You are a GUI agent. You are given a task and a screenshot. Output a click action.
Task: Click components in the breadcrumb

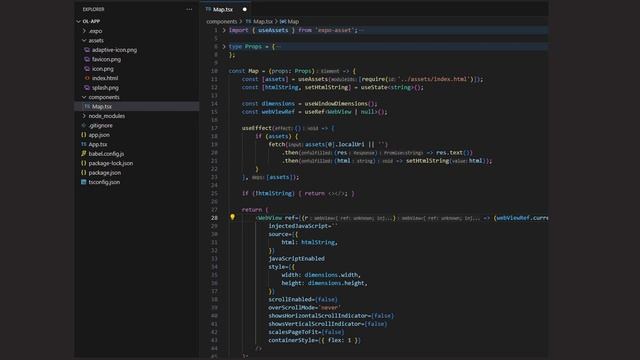(222, 21)
